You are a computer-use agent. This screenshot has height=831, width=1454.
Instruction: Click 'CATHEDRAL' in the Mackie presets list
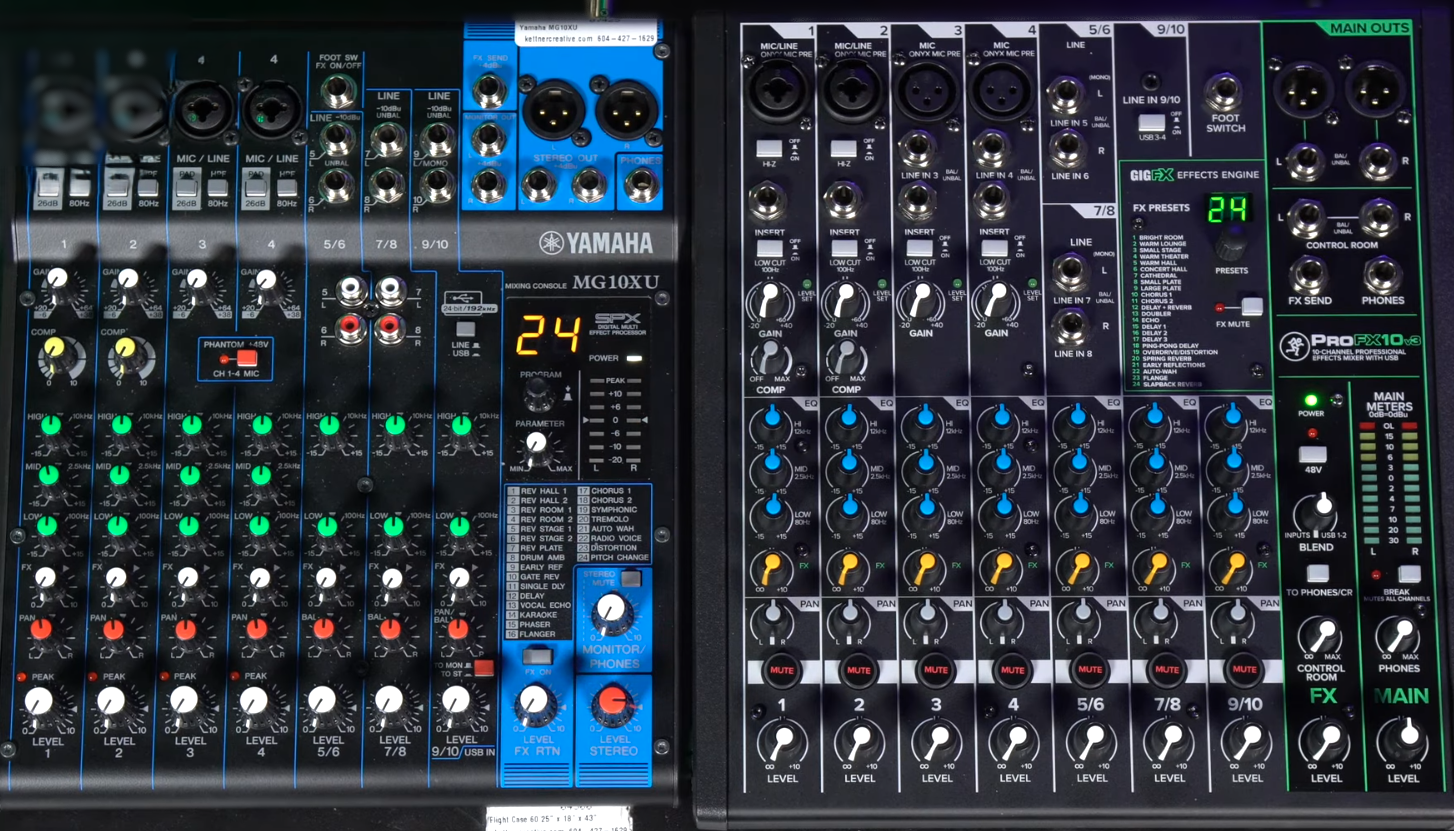pyautogui.click(x=1159, y=276)
